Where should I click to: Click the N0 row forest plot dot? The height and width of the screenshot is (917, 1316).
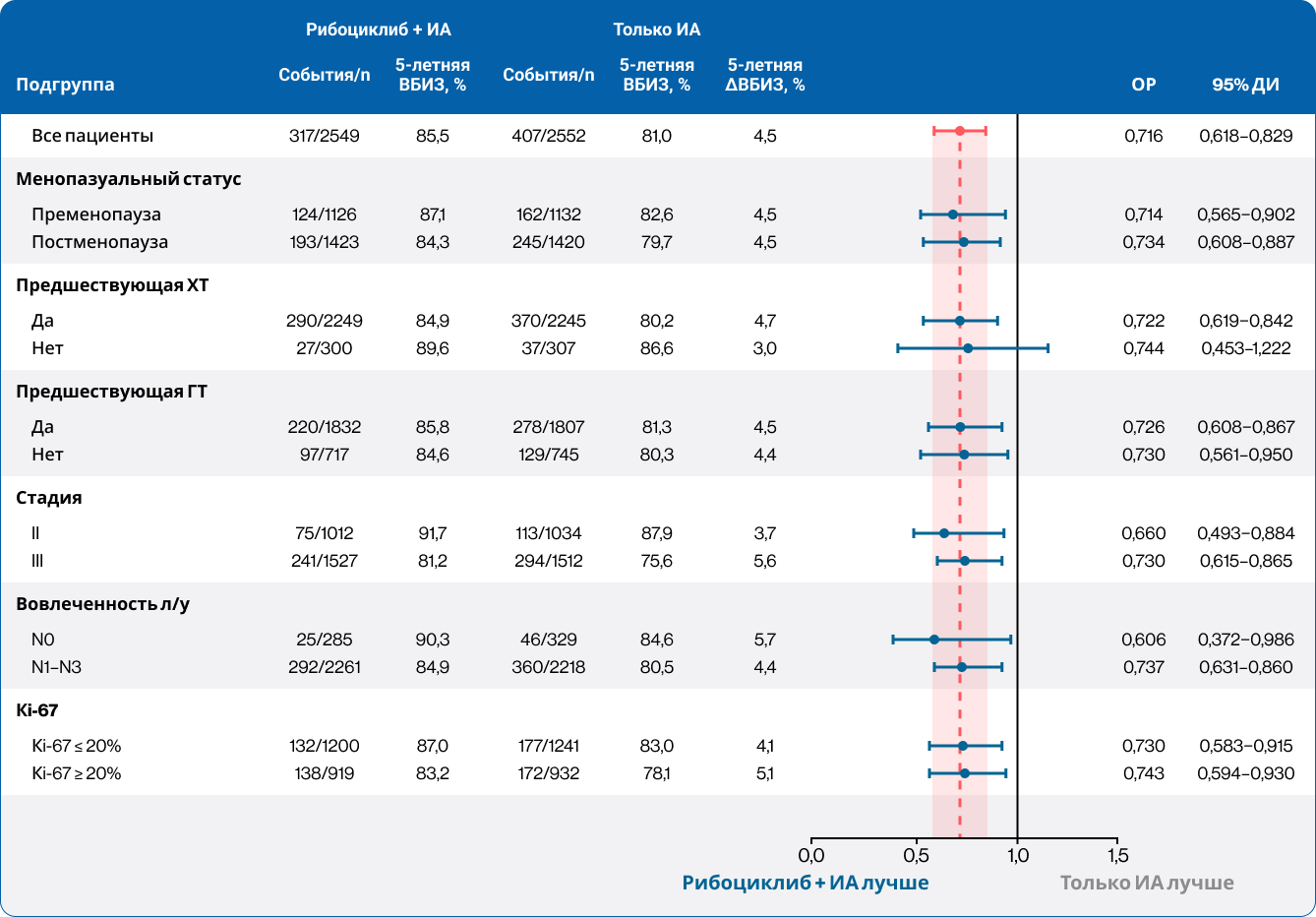pos(934,640)
